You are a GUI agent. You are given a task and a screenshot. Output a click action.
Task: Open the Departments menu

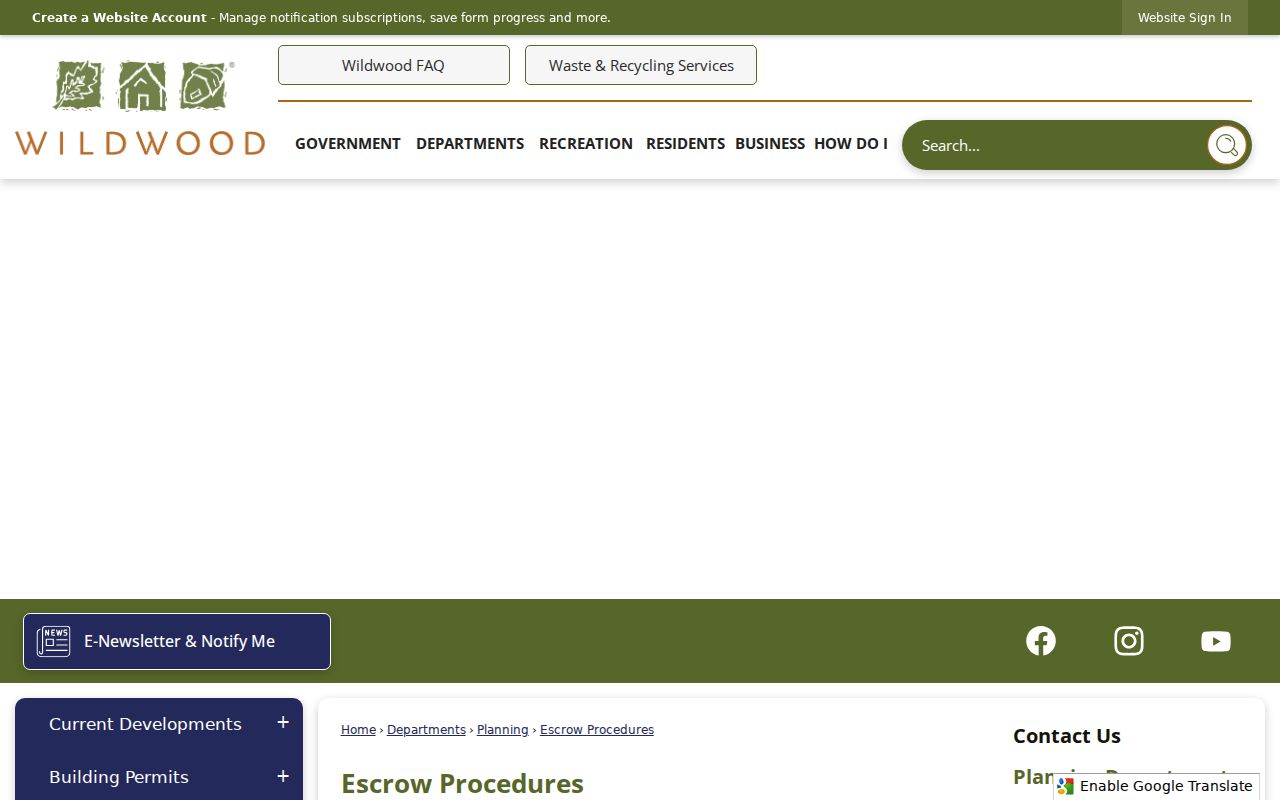click(x=470, y=143)
